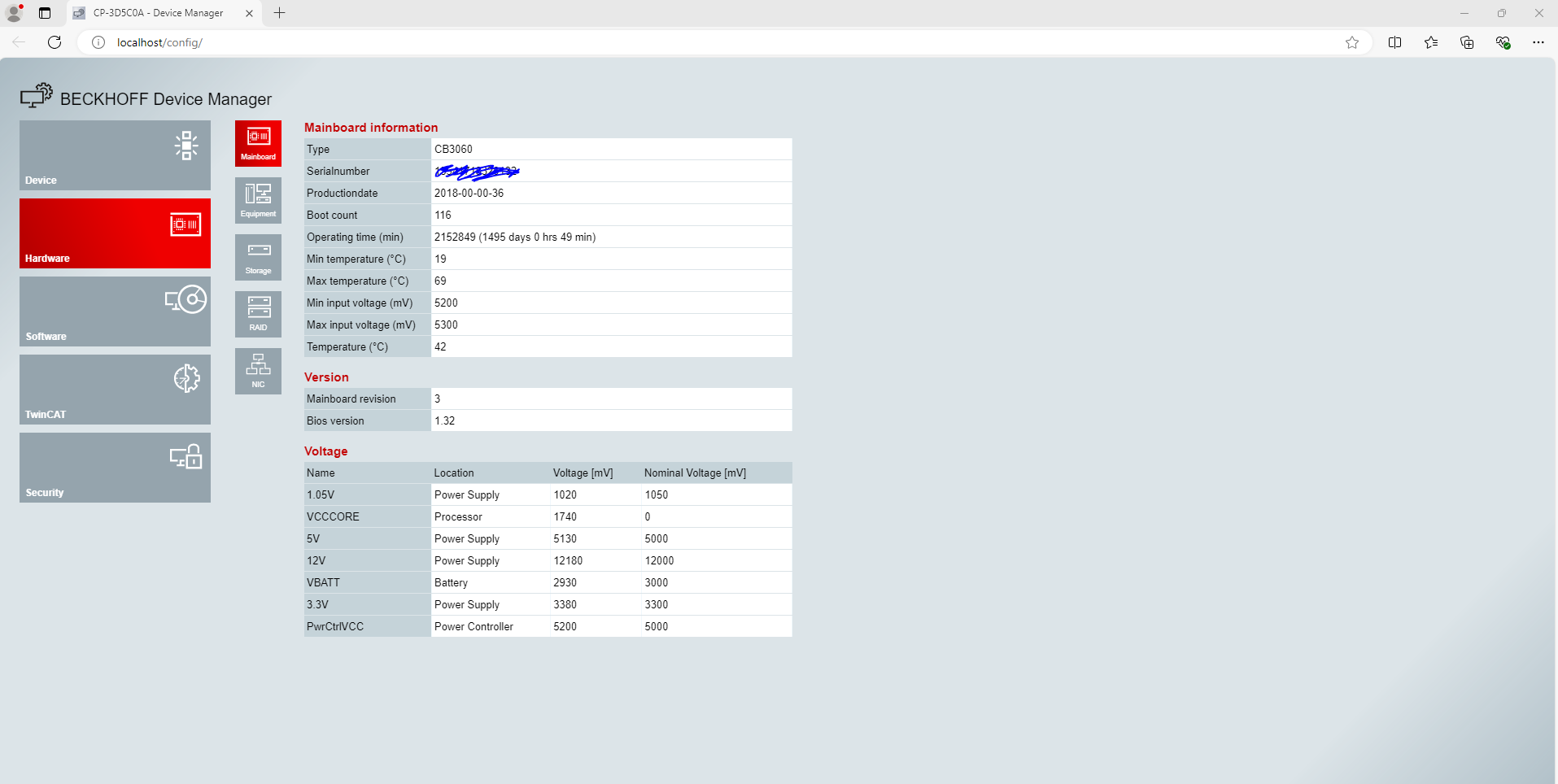This screenshot has width=1558, height=784.
Task: Open browser Settings and more menu
Action: 1538,42
